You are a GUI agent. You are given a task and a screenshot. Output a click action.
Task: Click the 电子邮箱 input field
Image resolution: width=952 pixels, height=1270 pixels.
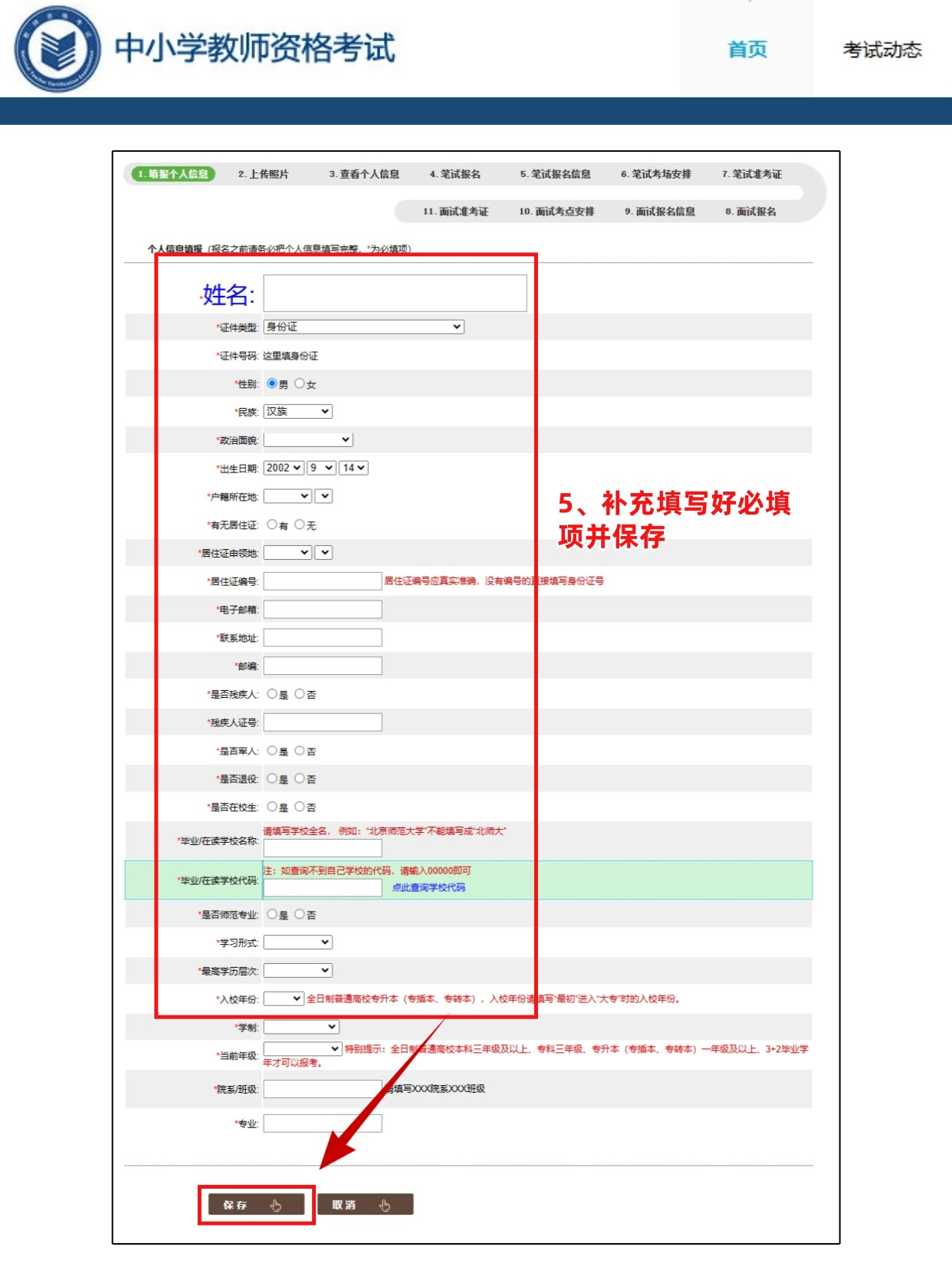323,609
